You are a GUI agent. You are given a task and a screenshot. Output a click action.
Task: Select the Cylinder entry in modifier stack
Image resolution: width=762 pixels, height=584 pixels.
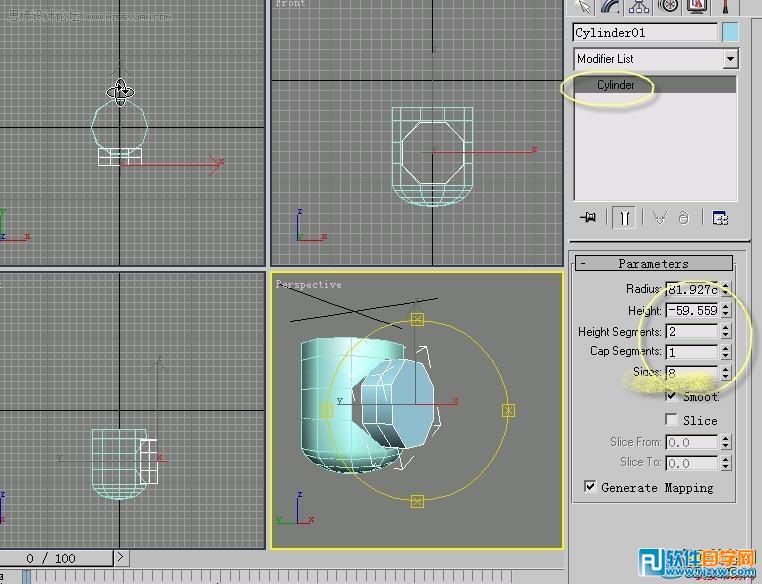point(655,85)
